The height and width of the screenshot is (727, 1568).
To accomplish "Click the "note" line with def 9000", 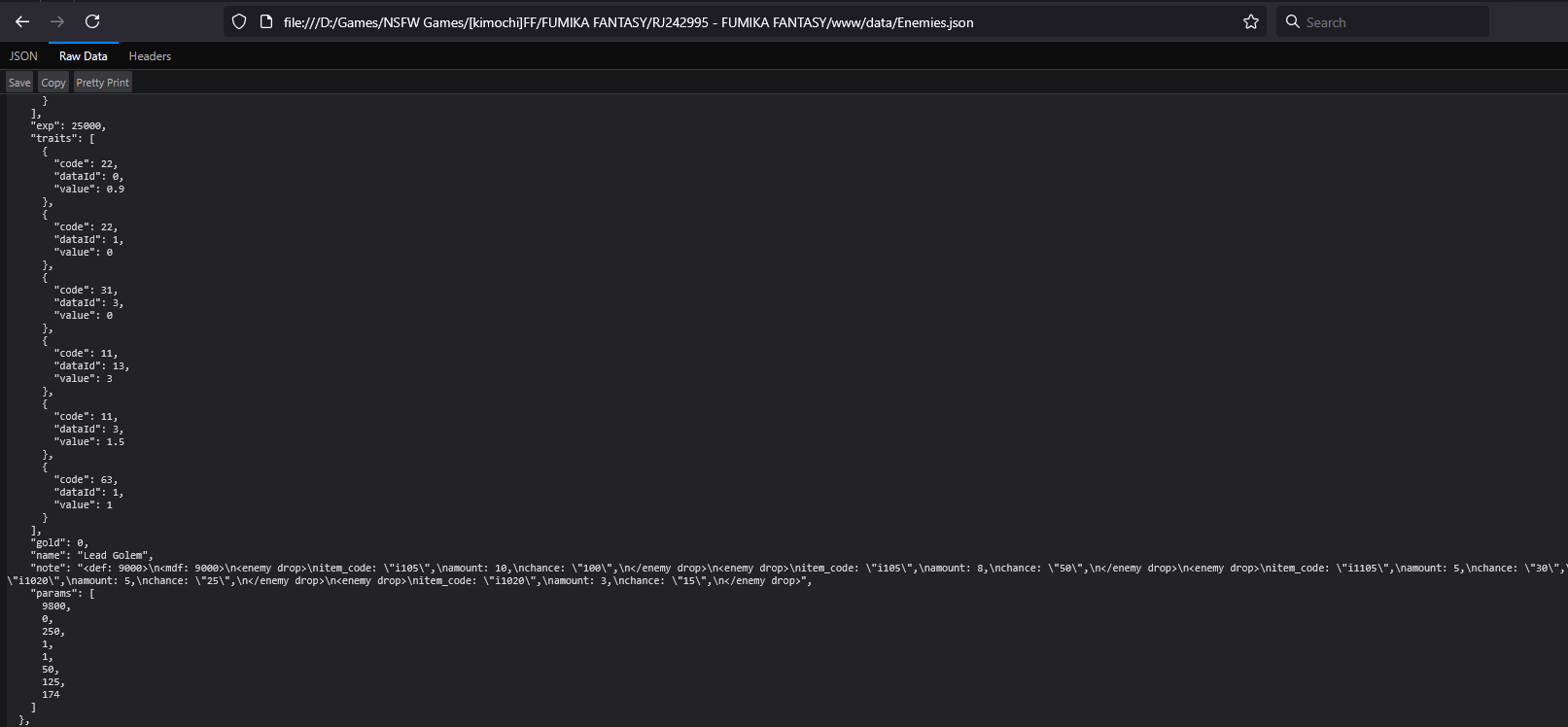I will (x=787, y=574).
